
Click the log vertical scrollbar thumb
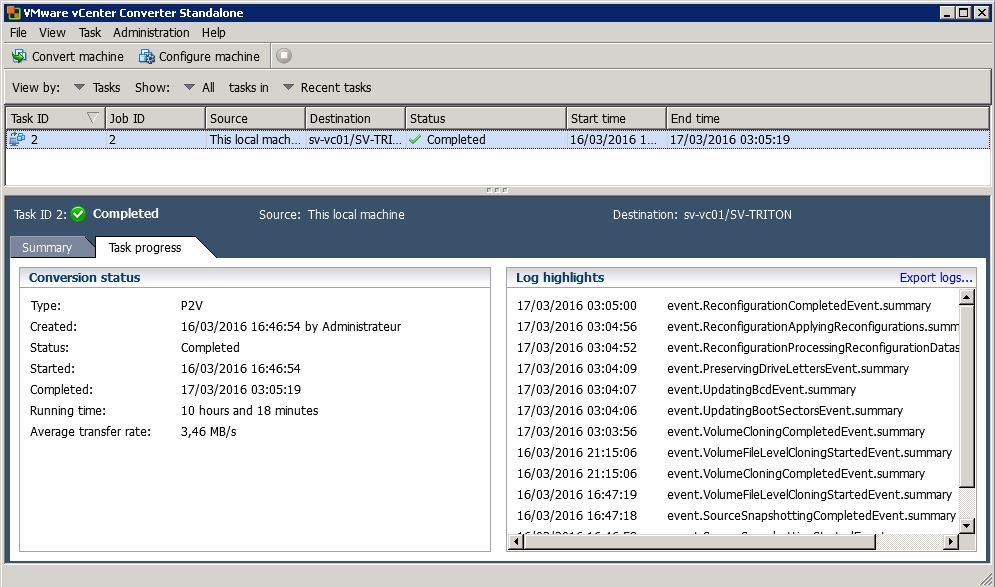click(966, 396)
